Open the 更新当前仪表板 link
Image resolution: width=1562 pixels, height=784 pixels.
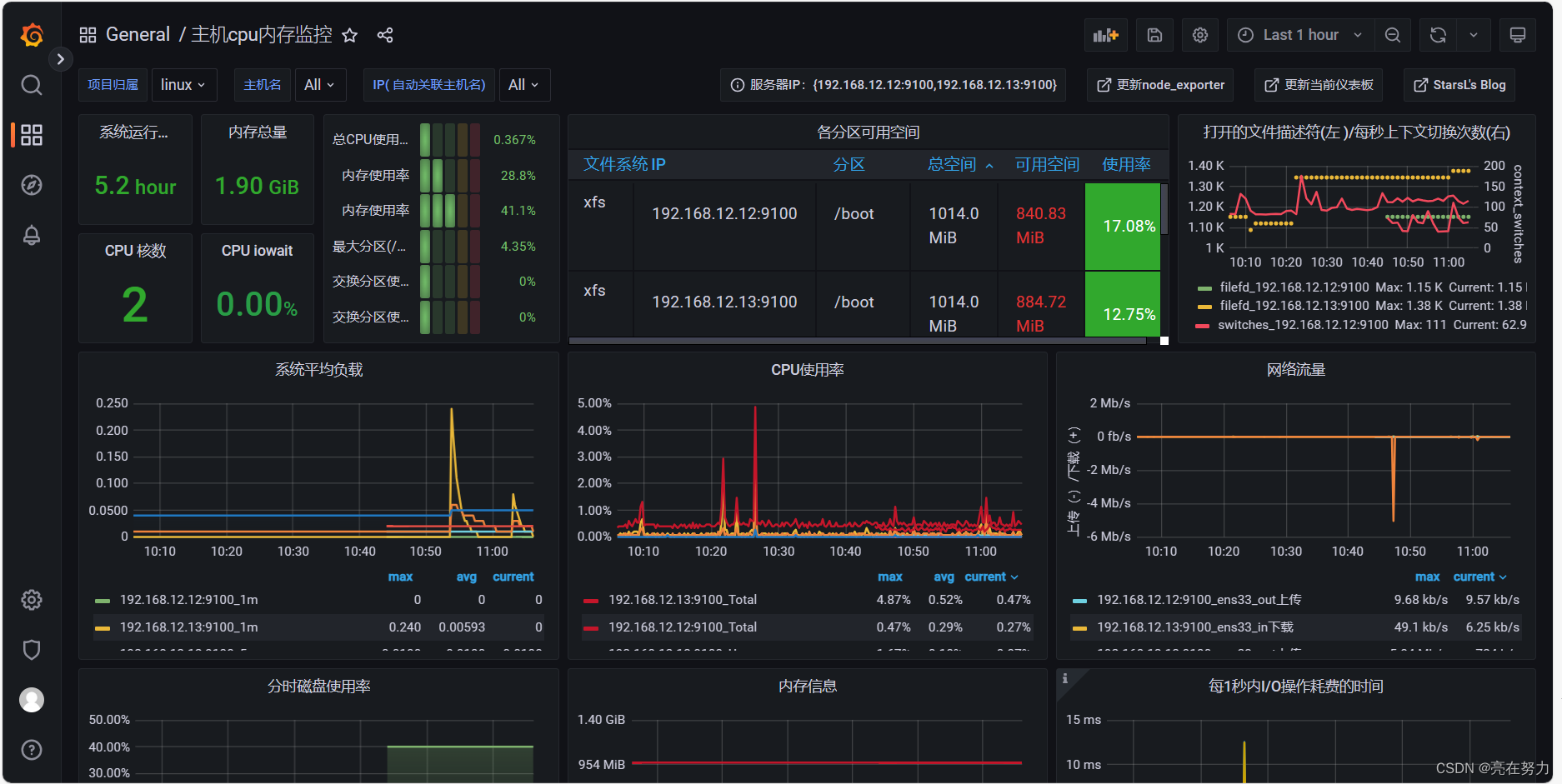point(1319,85)
